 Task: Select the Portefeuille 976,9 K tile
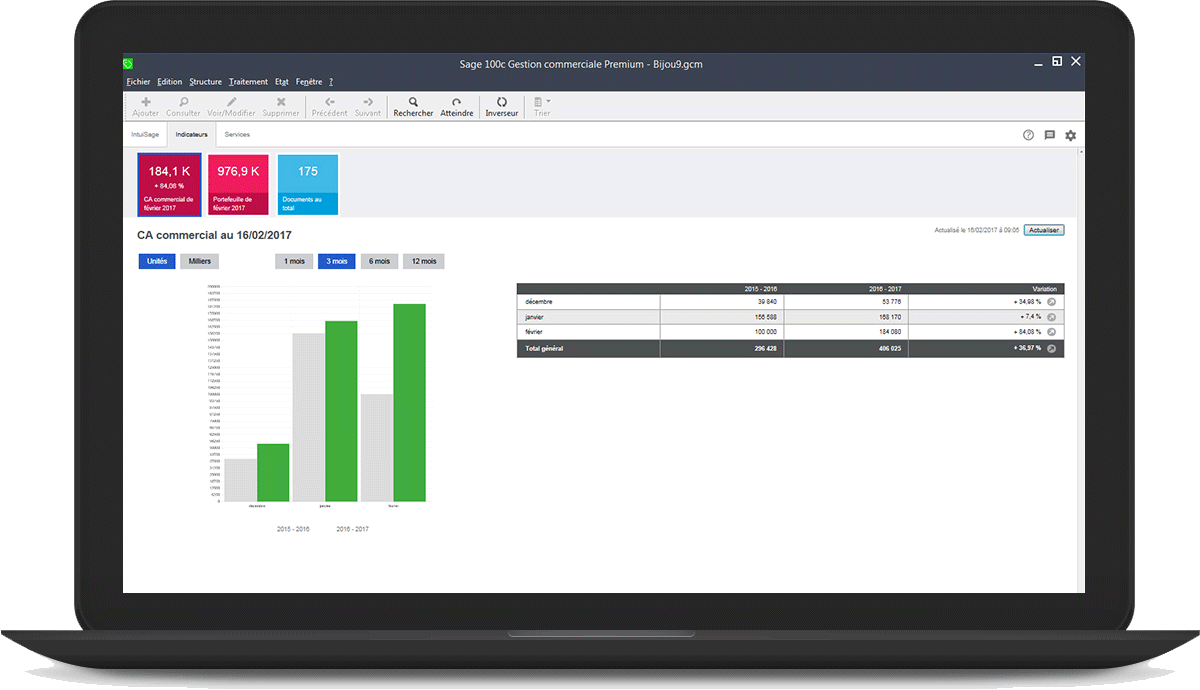point(238,184)
